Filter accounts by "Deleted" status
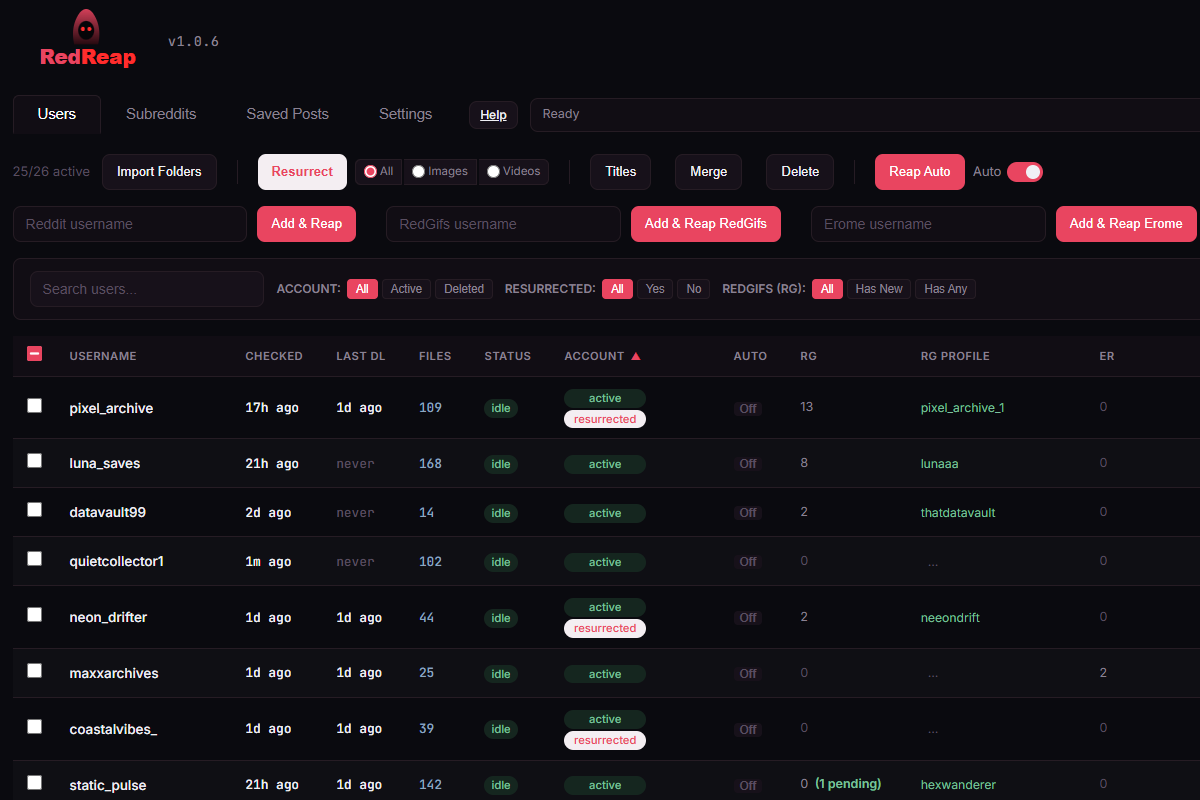Viewport: 1200px width, 800px height. [x=463, y=288]
